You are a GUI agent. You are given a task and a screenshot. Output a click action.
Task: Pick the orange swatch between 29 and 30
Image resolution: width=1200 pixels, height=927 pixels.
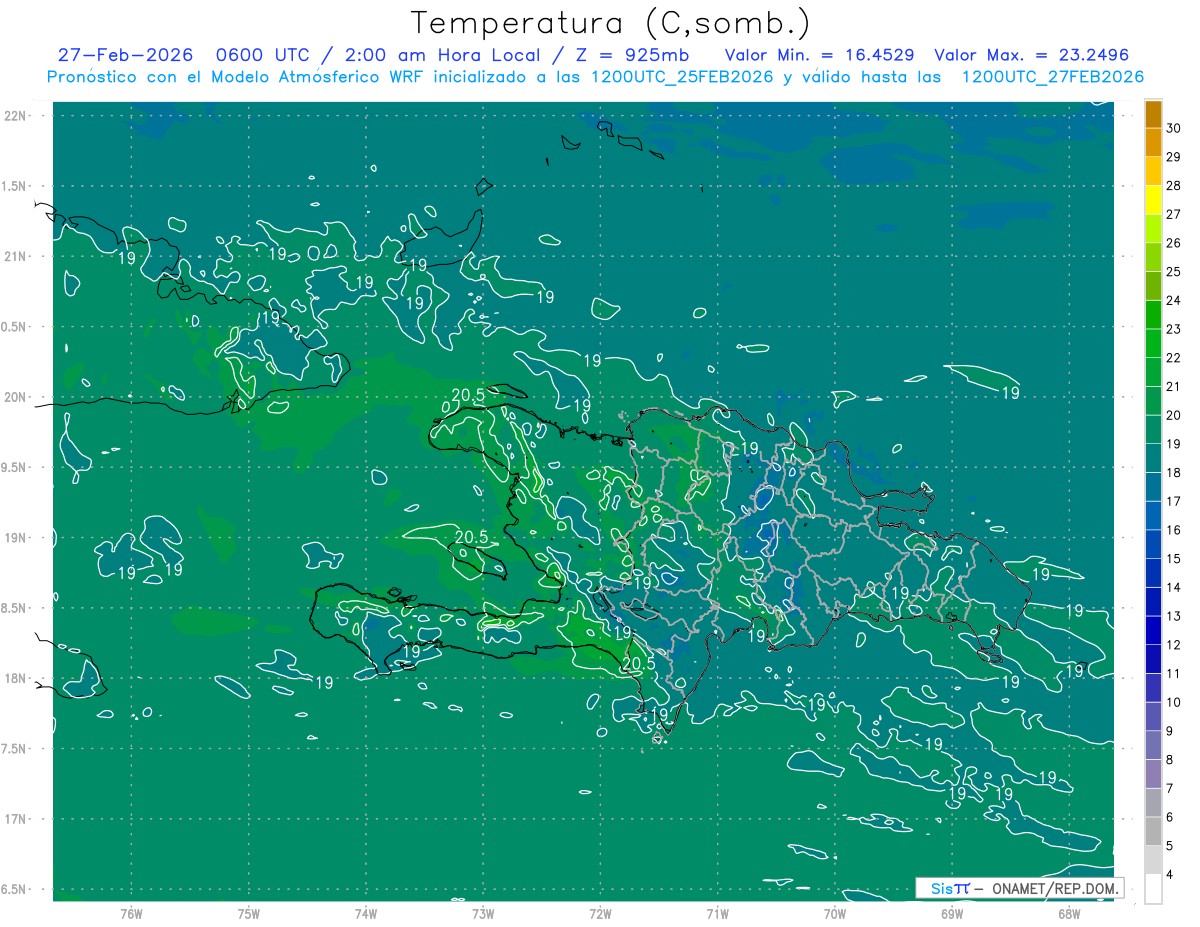pyautogui.click(x=1153, y=143)
